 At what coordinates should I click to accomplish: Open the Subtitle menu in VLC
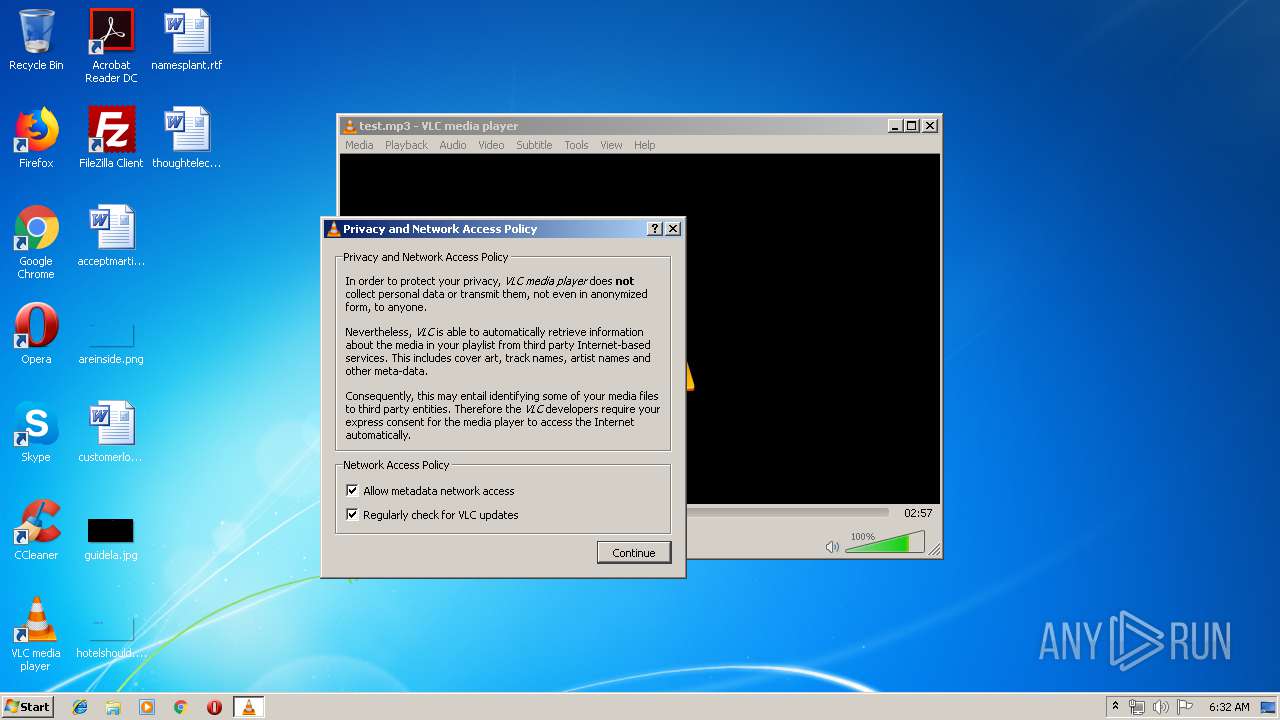pos(534,145)
